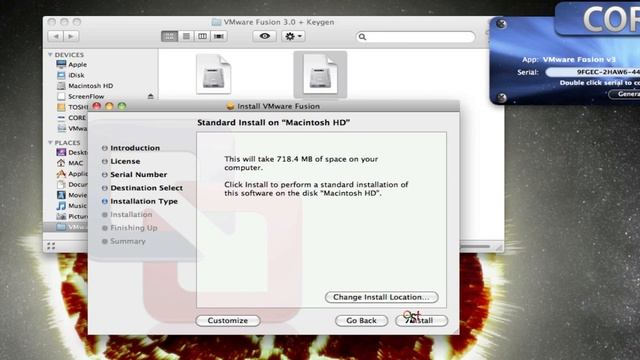Collapse the PLACES sidebar section

(x=50, y=142)
